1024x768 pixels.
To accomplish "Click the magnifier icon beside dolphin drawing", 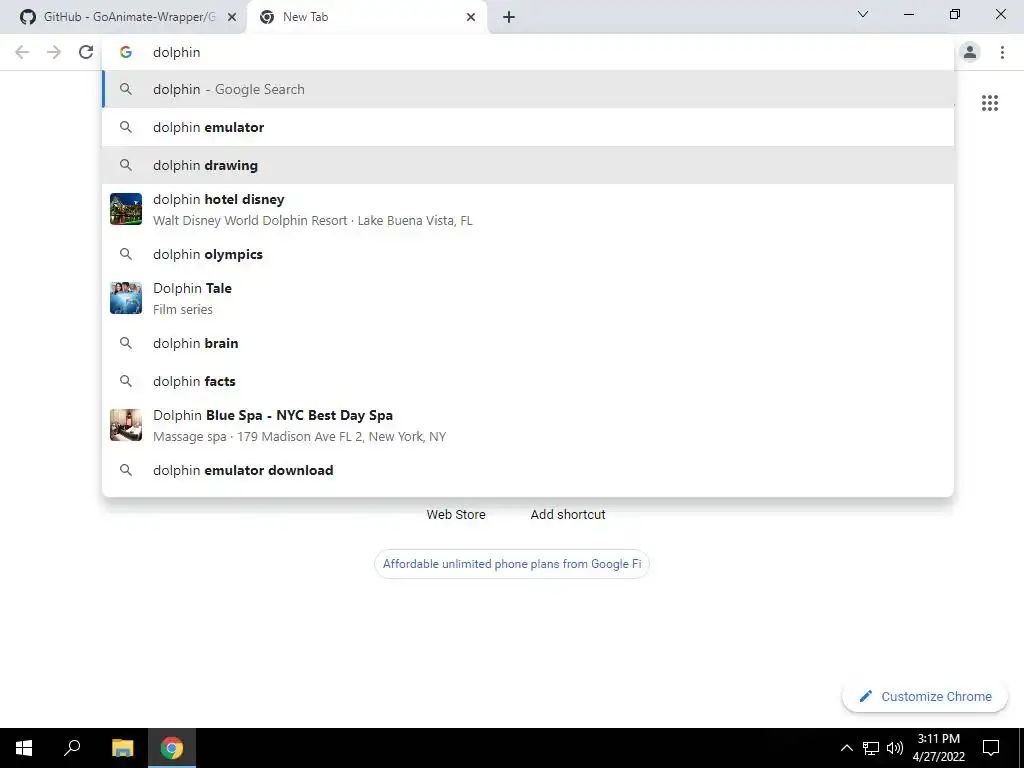I will click(126, 165).
